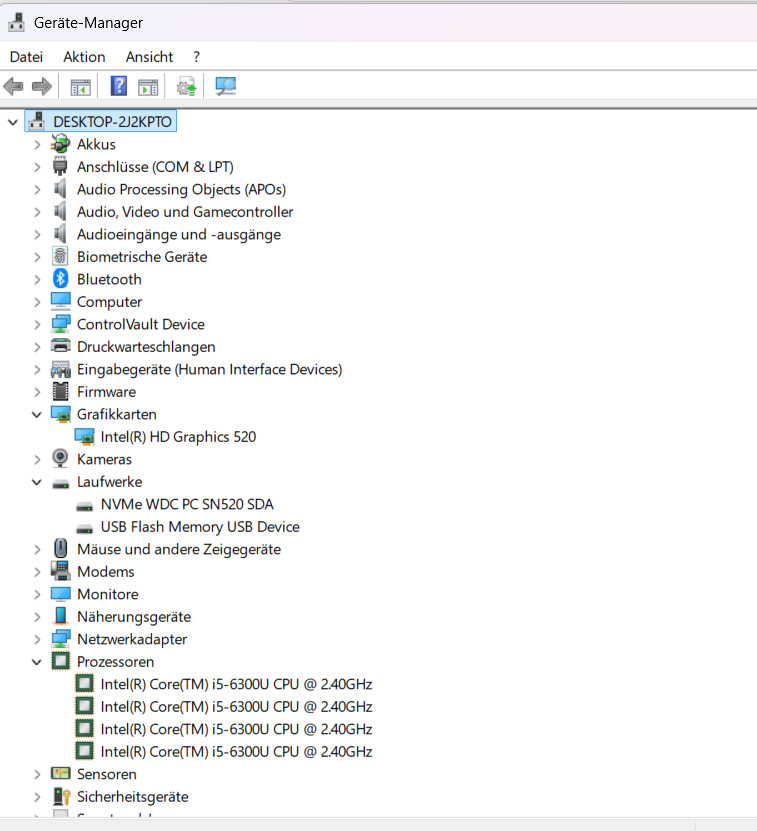
Task: Open the Ansicht menu
Action: (149, 57)
